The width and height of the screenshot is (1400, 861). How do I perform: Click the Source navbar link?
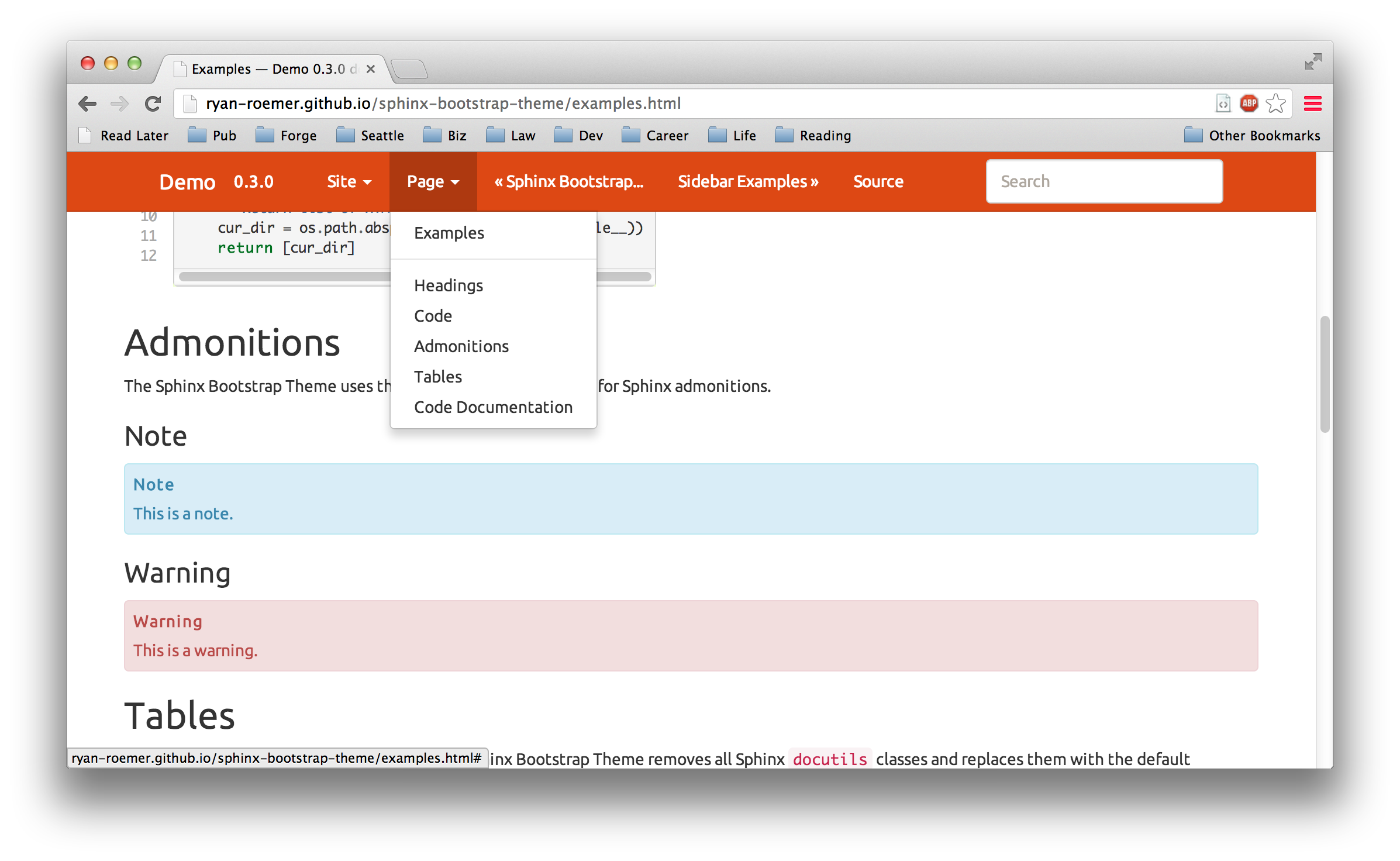tap(878, 181)
